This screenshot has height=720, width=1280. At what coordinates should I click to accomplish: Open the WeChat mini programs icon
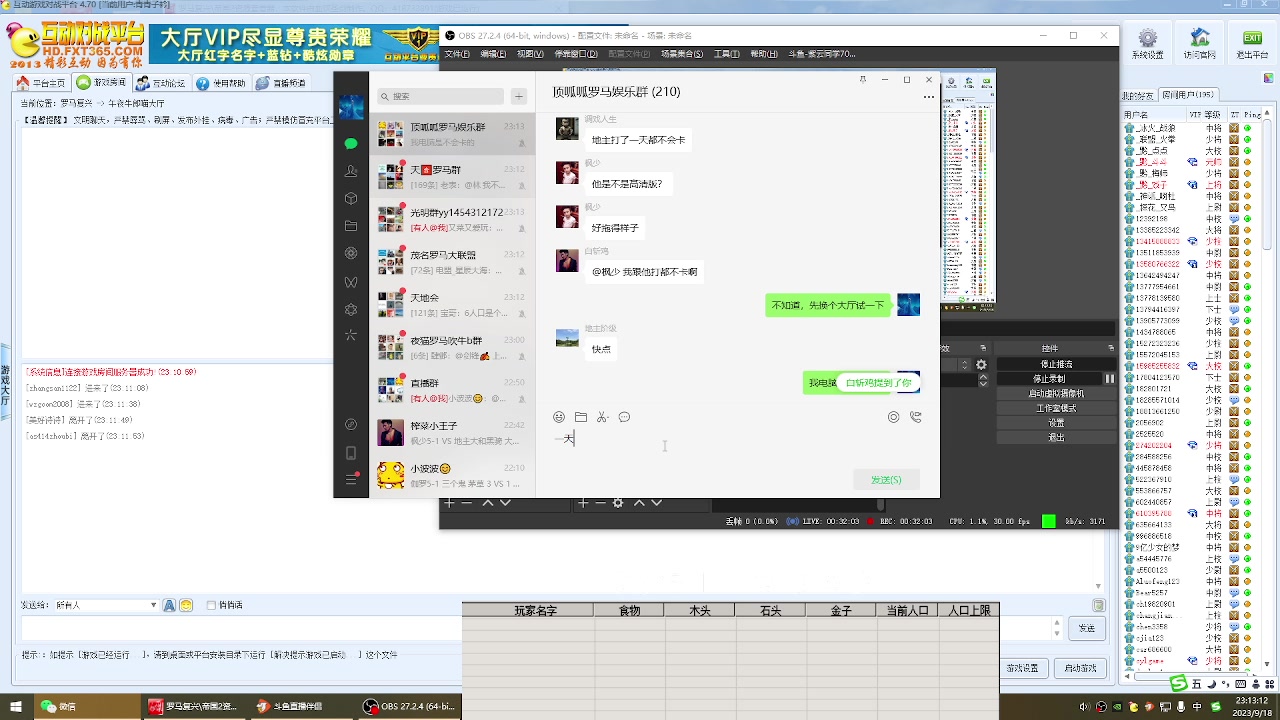tap(351, 424)
